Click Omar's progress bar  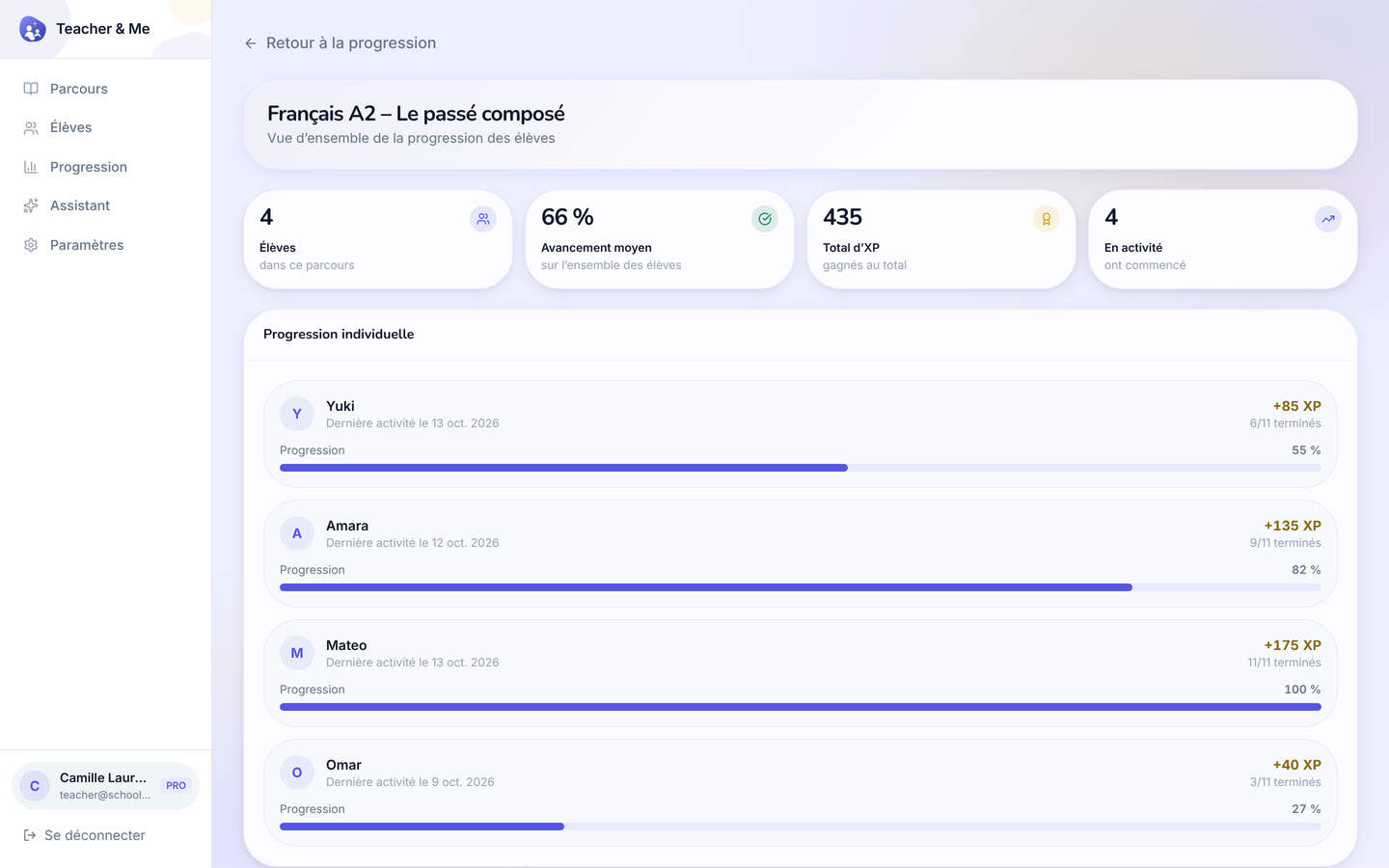[x=801, y=827]
